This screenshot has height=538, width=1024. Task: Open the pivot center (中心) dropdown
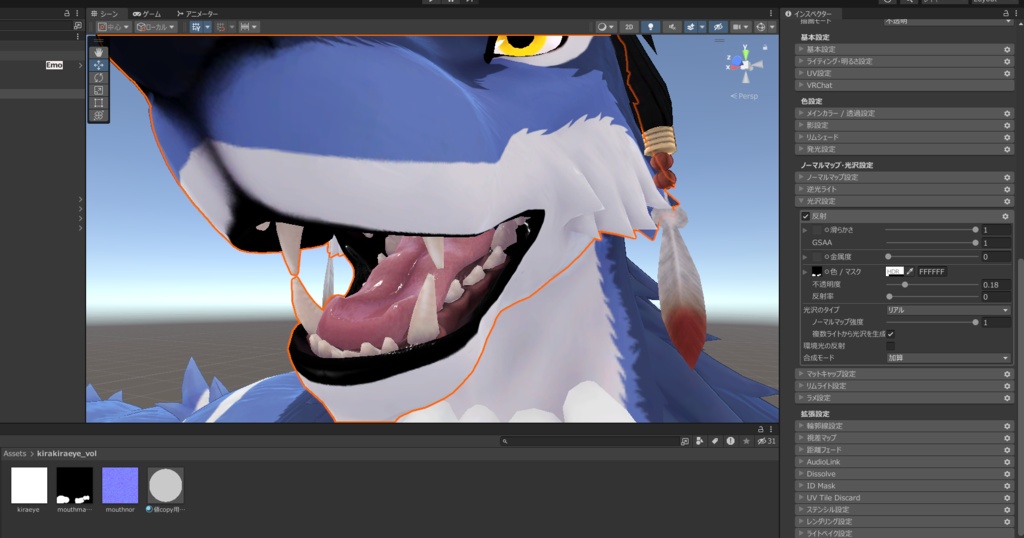(113, 27)
